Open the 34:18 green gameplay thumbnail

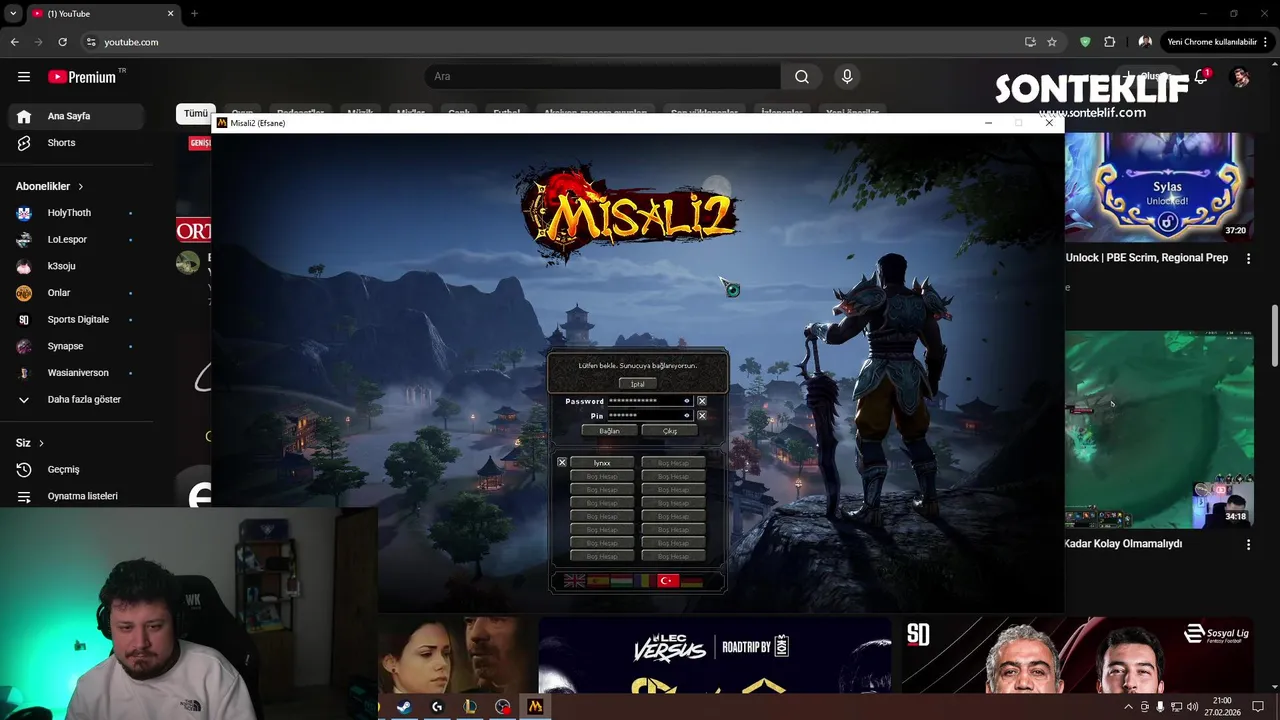(1159, 429)
